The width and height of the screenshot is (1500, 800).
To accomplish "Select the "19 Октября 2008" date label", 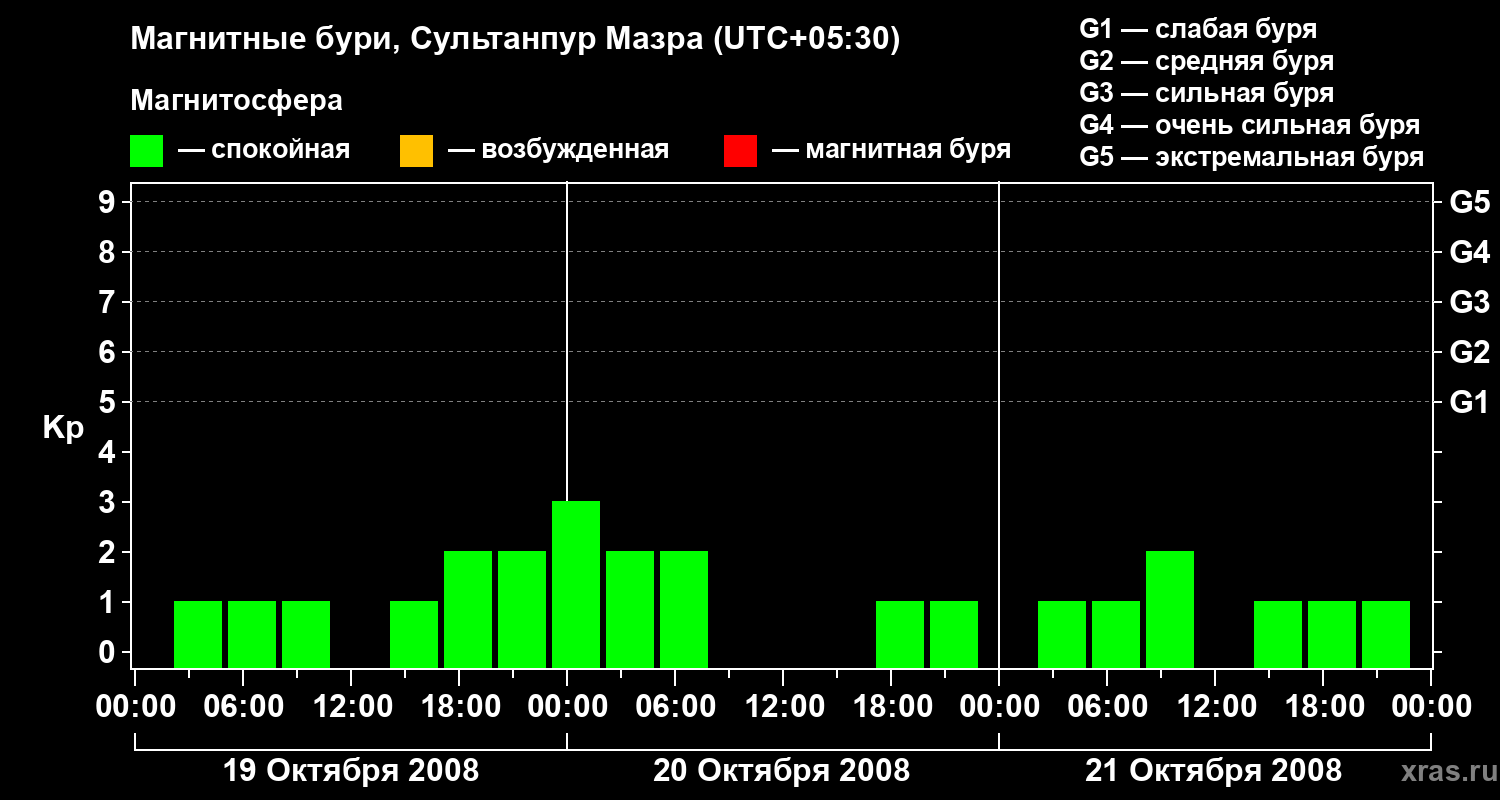I will click(350, 771).
